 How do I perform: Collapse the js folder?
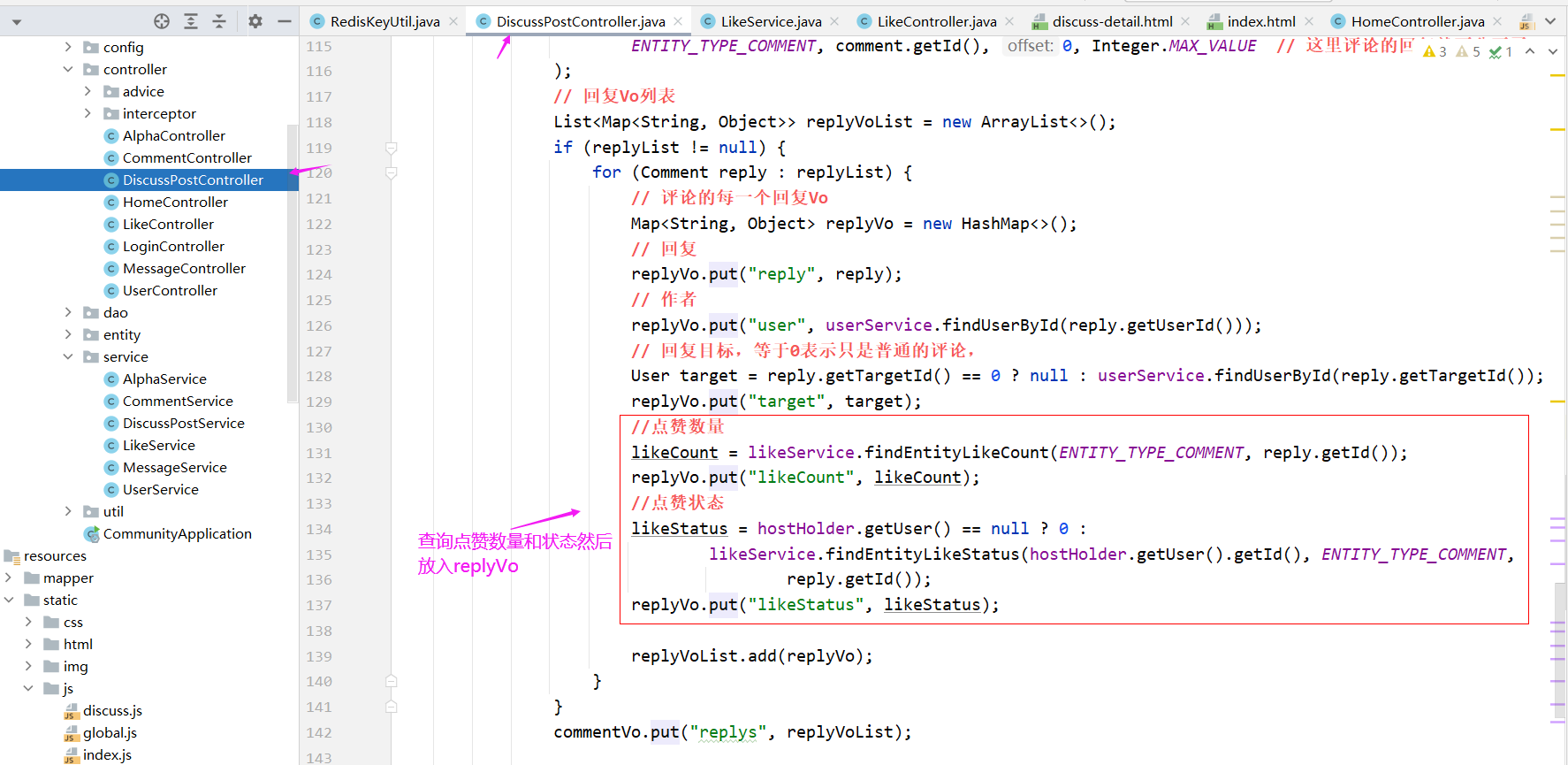coord(28,688)
